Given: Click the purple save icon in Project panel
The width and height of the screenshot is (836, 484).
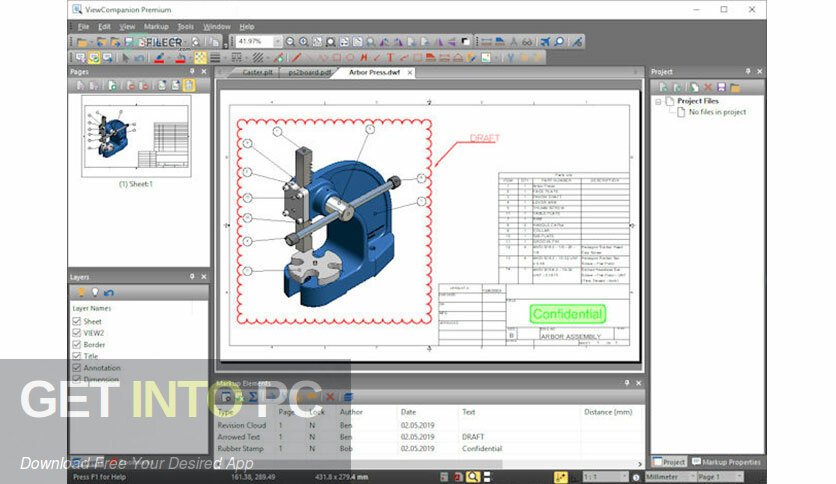Looking at the screenshot, I should (721, 87).
